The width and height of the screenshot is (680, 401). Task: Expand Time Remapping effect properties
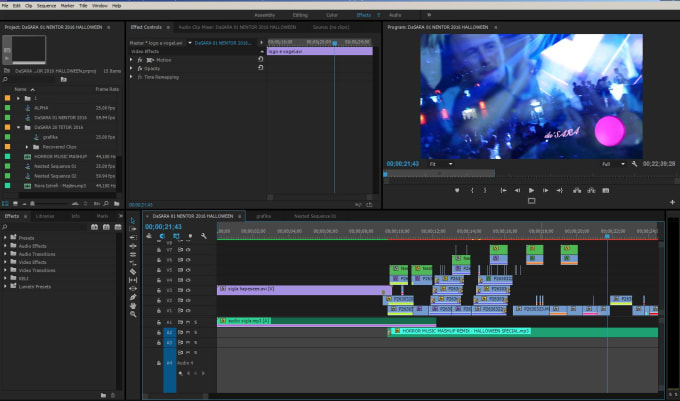[131, 77]
